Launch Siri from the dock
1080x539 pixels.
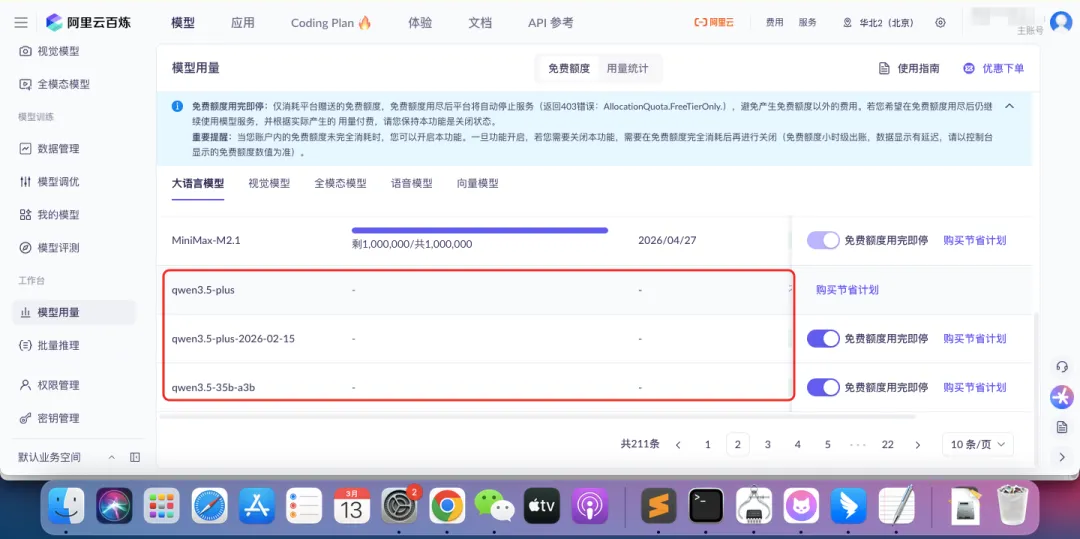click(x=114, y=506)
